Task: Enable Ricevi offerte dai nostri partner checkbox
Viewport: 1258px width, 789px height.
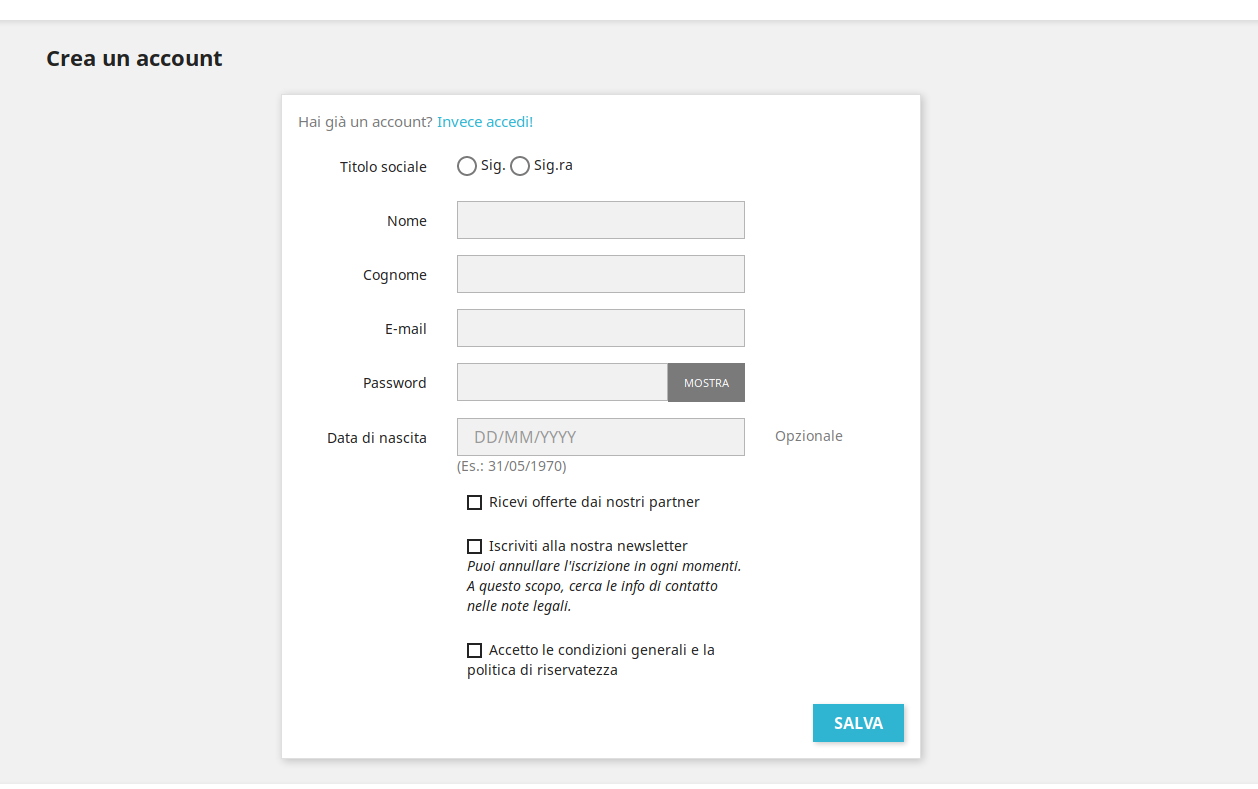Action: pos(475,502)
